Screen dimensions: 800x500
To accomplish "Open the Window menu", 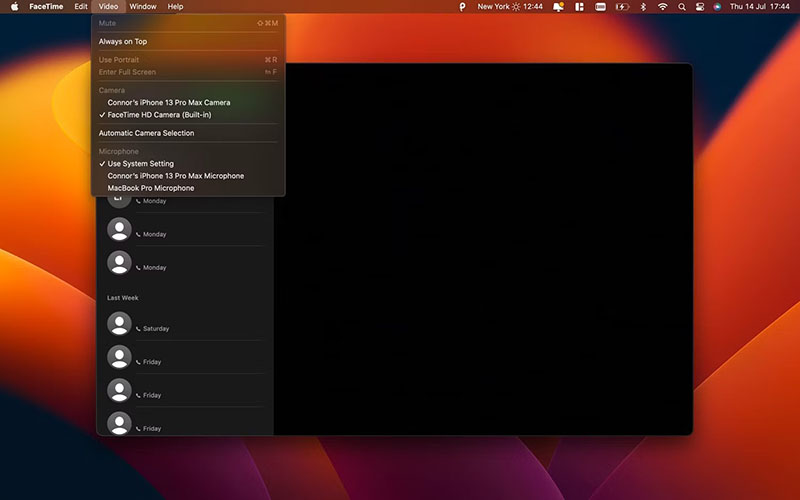I will click(142, 7).
